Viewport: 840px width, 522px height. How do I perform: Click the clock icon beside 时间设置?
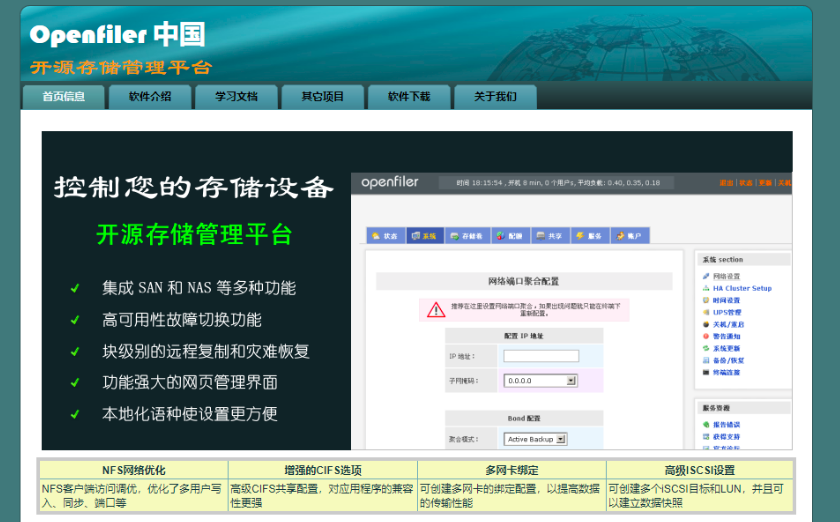pos(706,301)
